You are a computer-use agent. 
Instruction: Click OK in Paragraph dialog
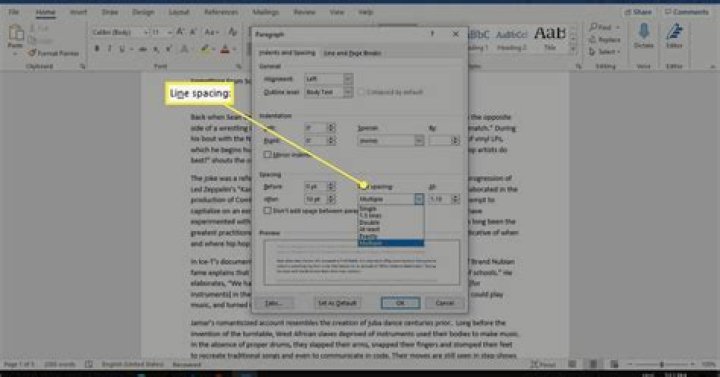coord(400,303)
